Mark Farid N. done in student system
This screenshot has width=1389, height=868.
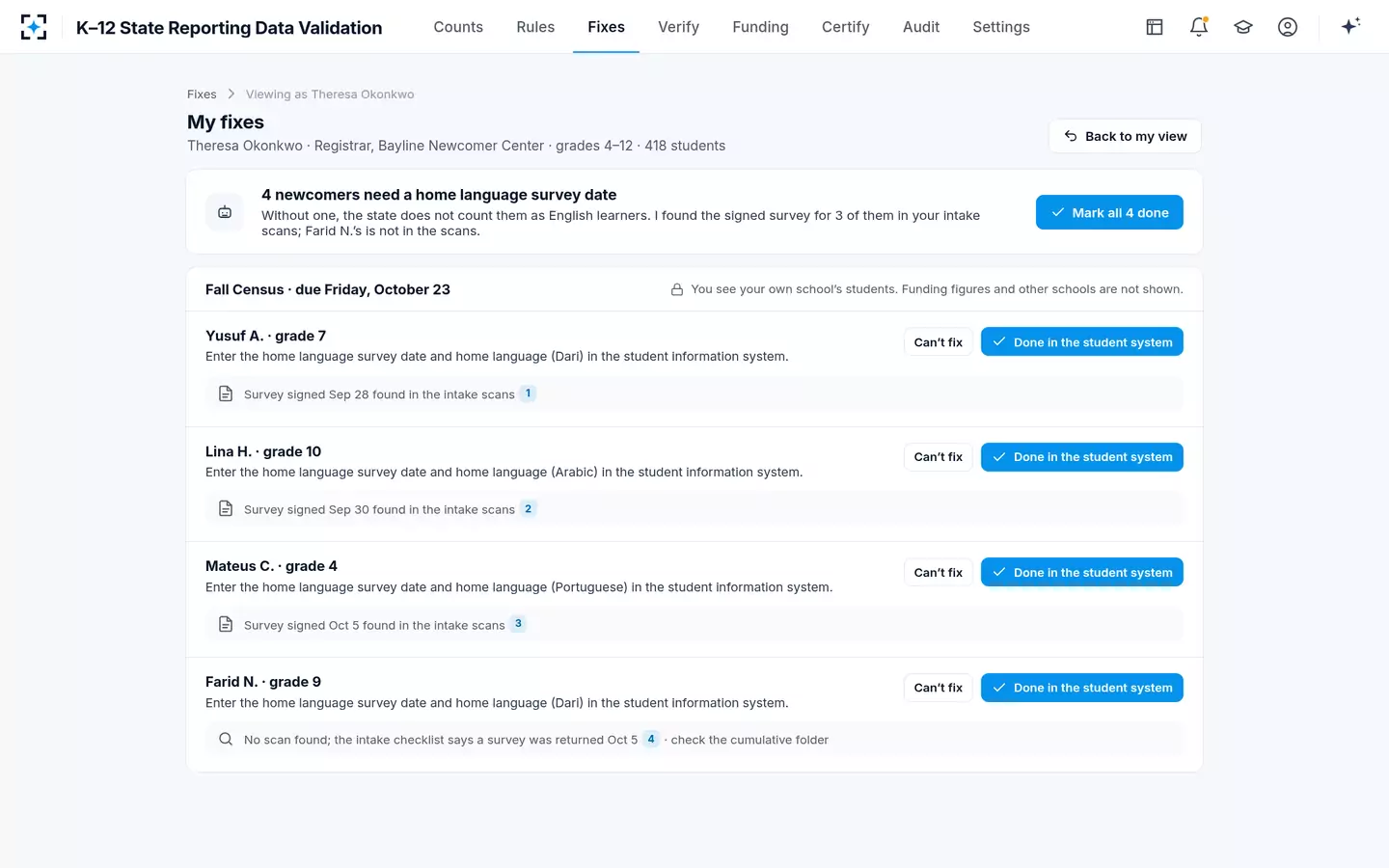tap(1082, 688)
